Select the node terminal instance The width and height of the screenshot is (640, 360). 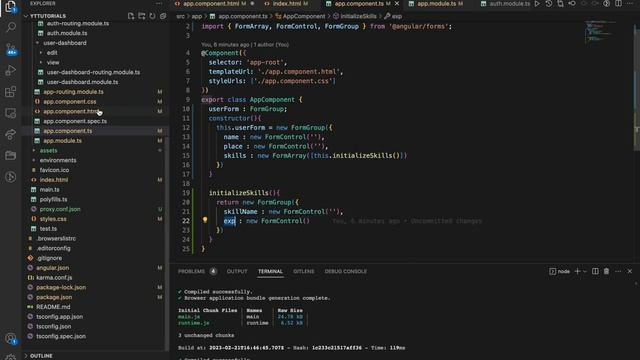[x=560, y=271]
